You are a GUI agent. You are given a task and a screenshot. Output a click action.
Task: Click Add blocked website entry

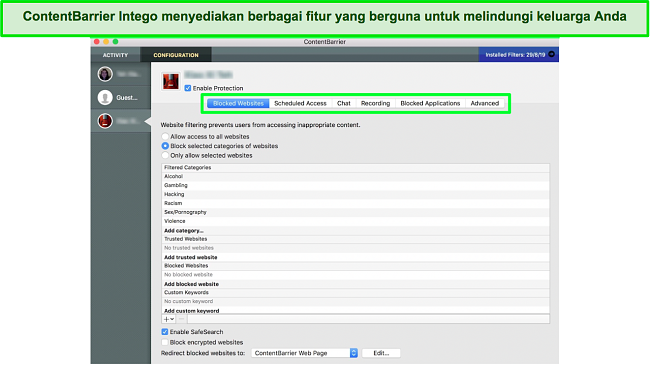pos(191,284)
